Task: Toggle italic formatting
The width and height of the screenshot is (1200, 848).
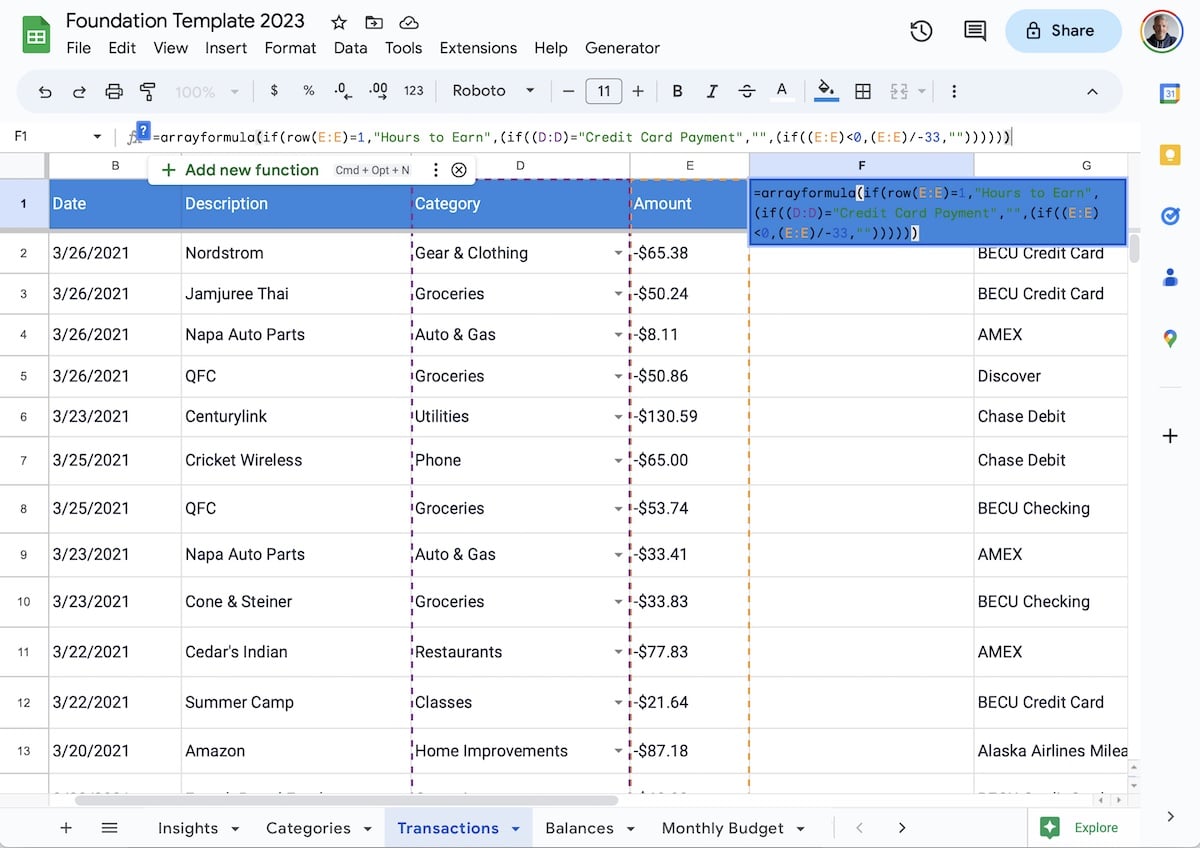Action: click(712, 91)
